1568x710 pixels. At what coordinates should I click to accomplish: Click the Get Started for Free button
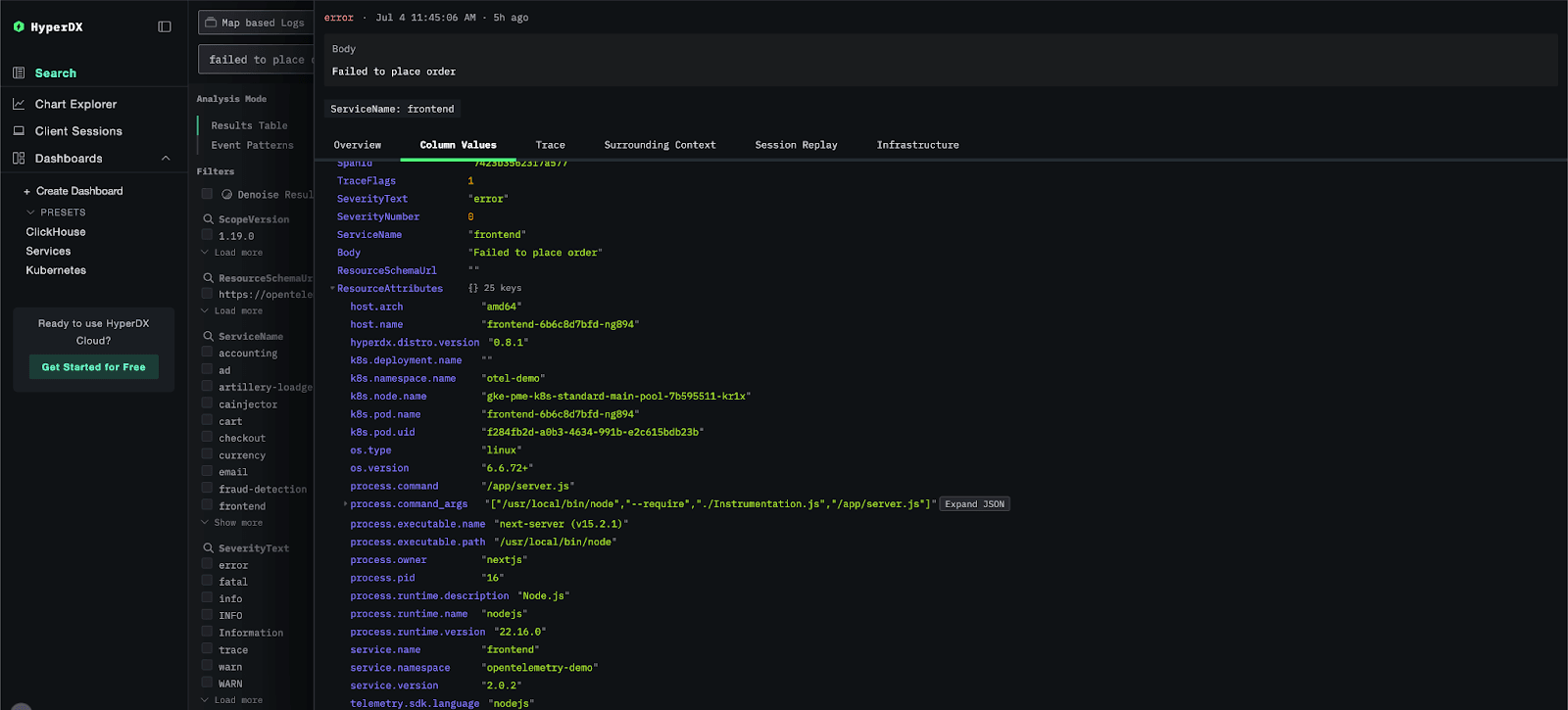(93, 367)
